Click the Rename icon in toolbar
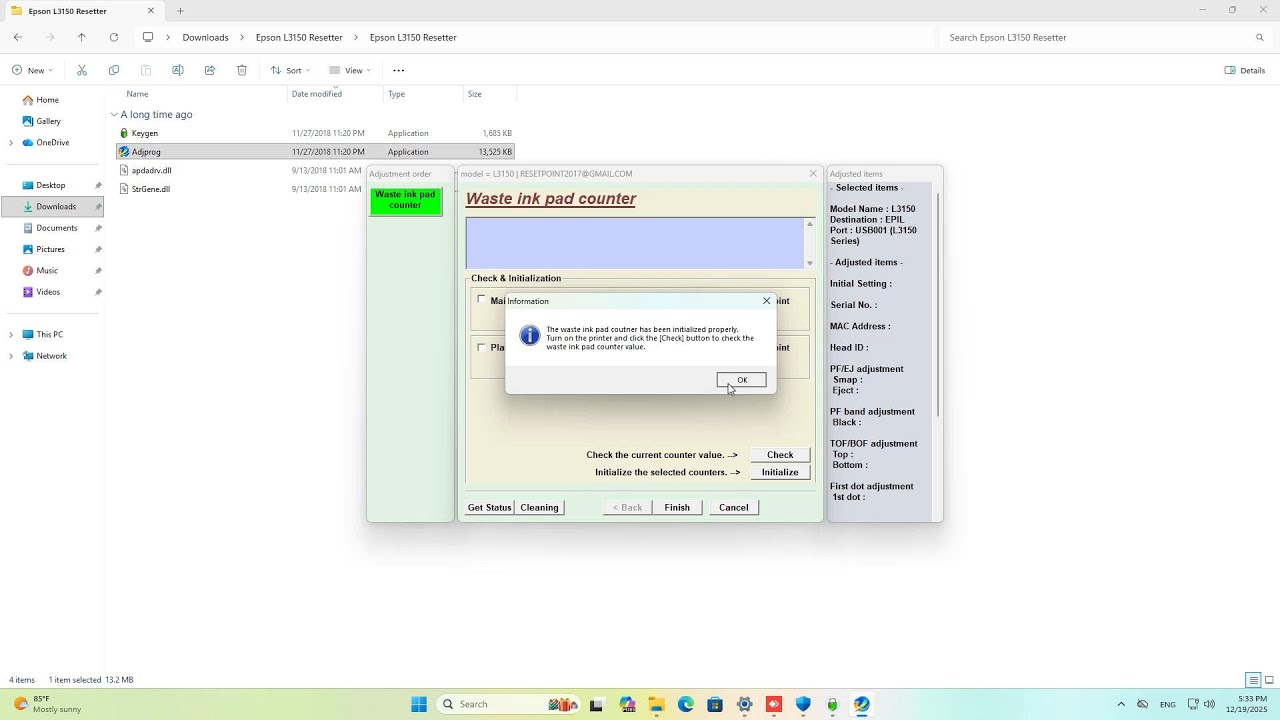1280x720 pixels. pyautogui.click(x=178, y=70)
